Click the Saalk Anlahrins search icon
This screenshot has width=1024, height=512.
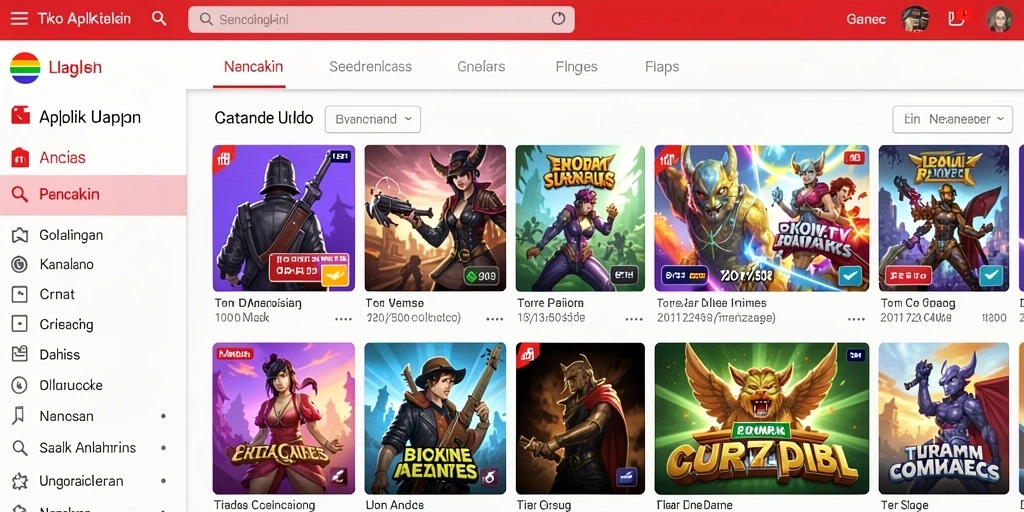pyautogui.click(x=20, y=448)
